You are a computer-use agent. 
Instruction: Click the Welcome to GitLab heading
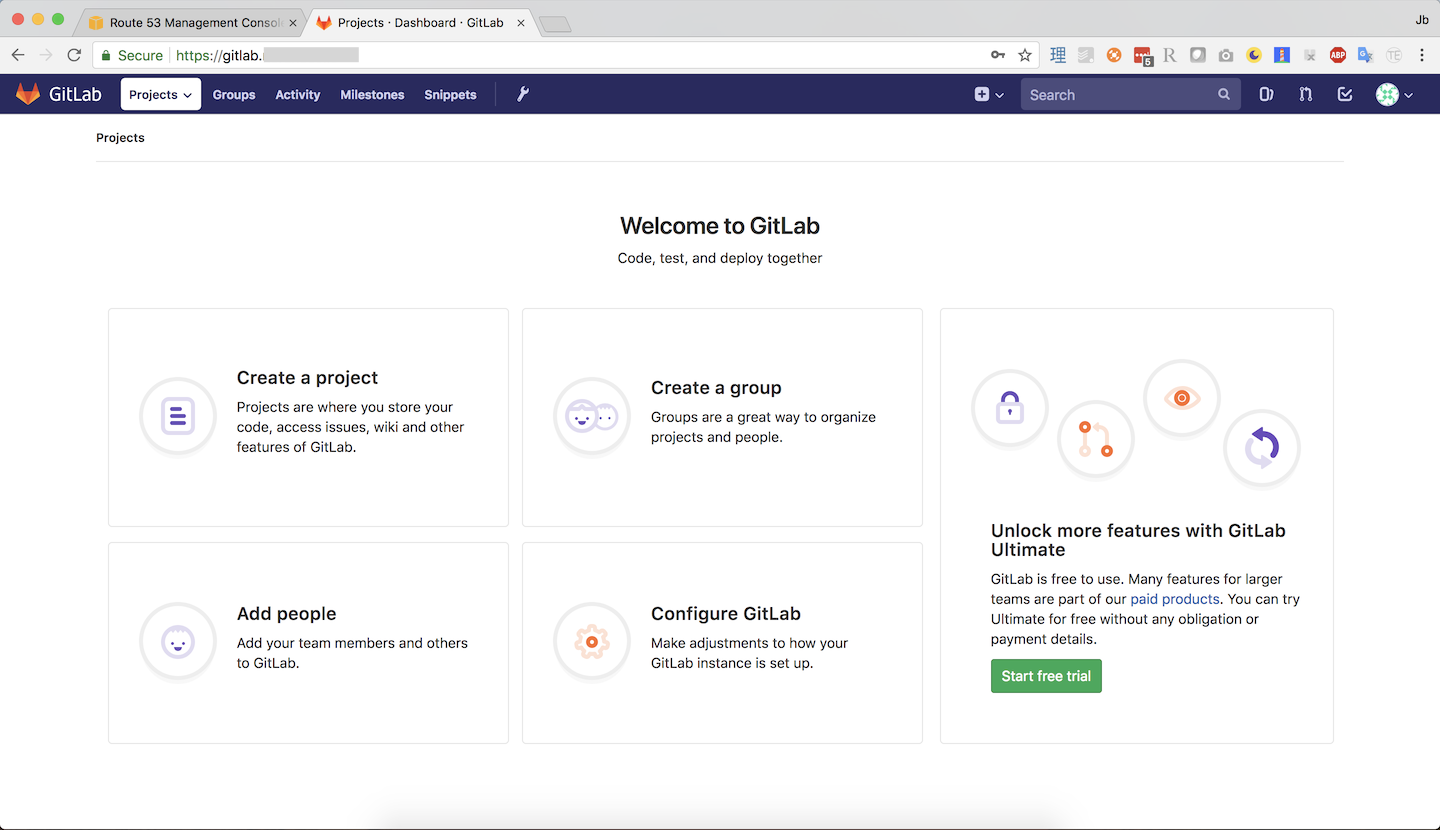(x=720, y=226)
